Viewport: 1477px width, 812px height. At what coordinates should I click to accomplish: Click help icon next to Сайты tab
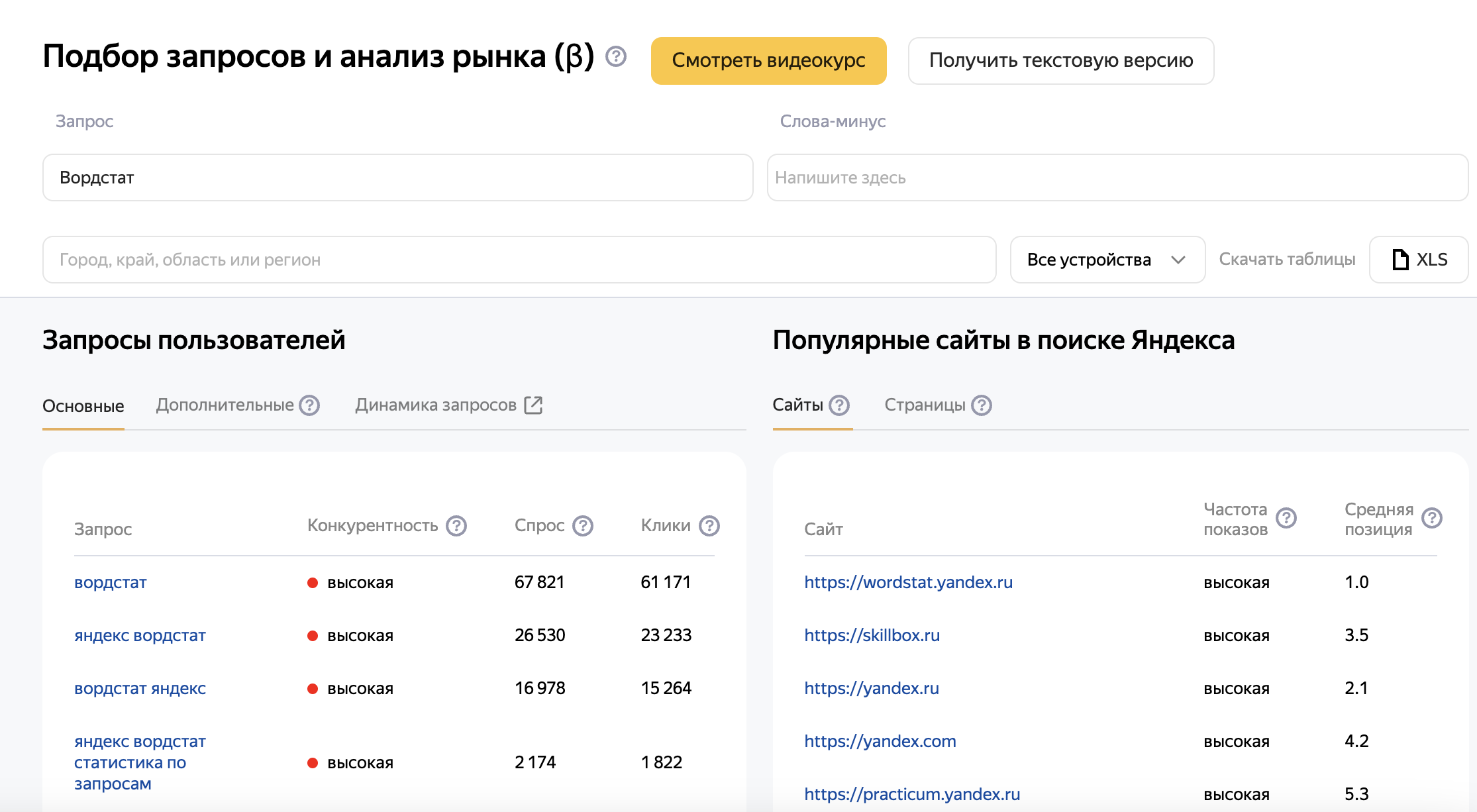[839, 405]
